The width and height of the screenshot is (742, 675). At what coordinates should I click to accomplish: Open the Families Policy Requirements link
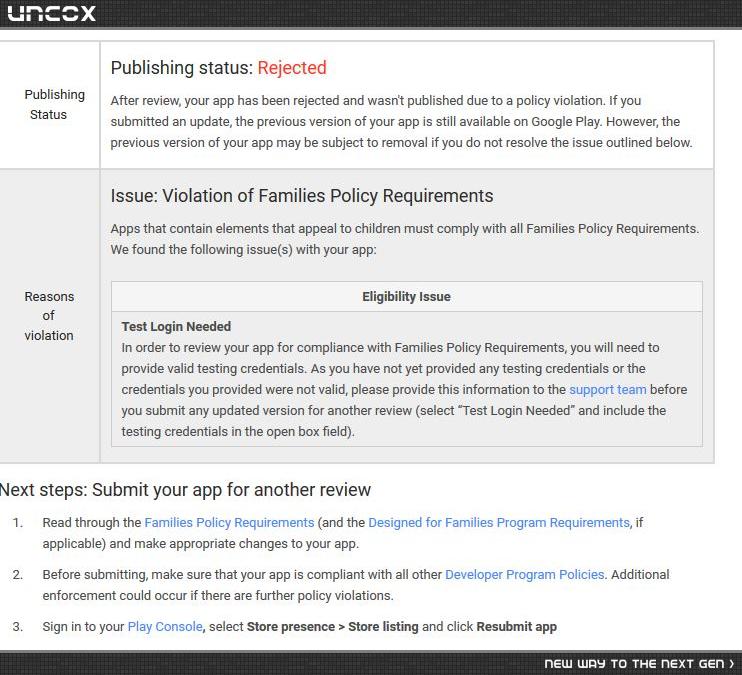pyautogui.click(x=229, y=523)
